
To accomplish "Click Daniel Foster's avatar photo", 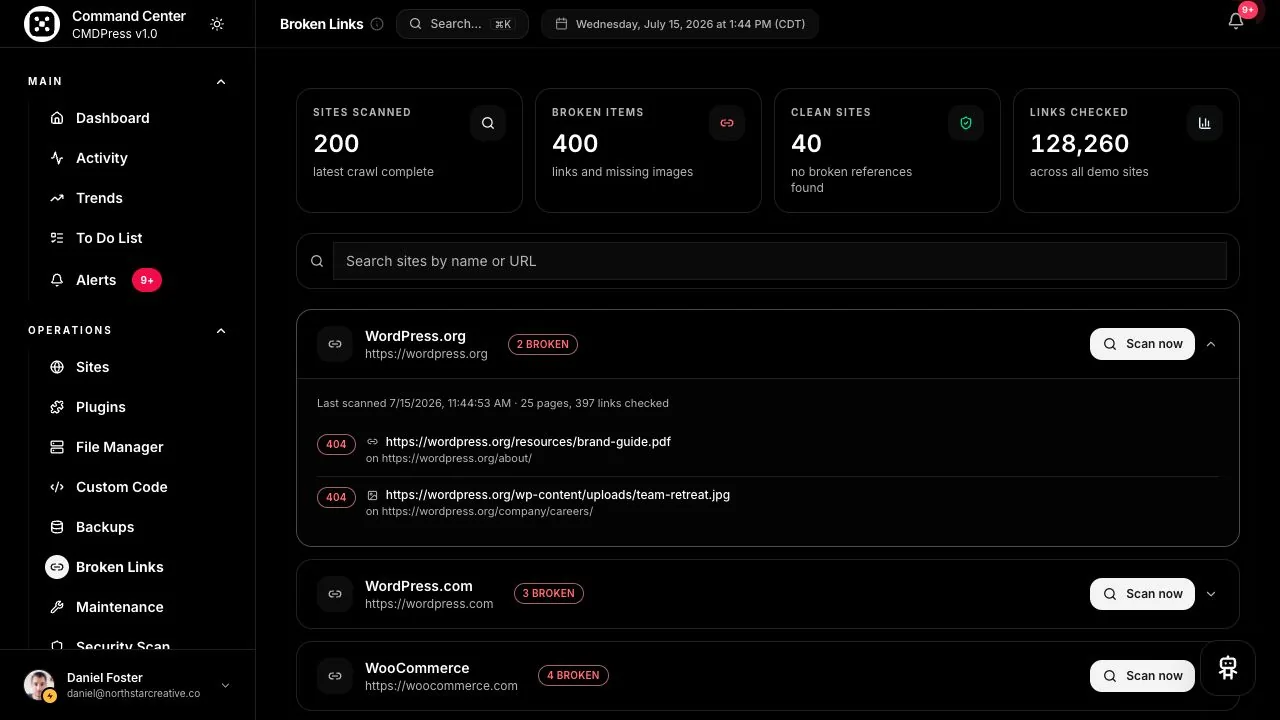I will 39,685.
